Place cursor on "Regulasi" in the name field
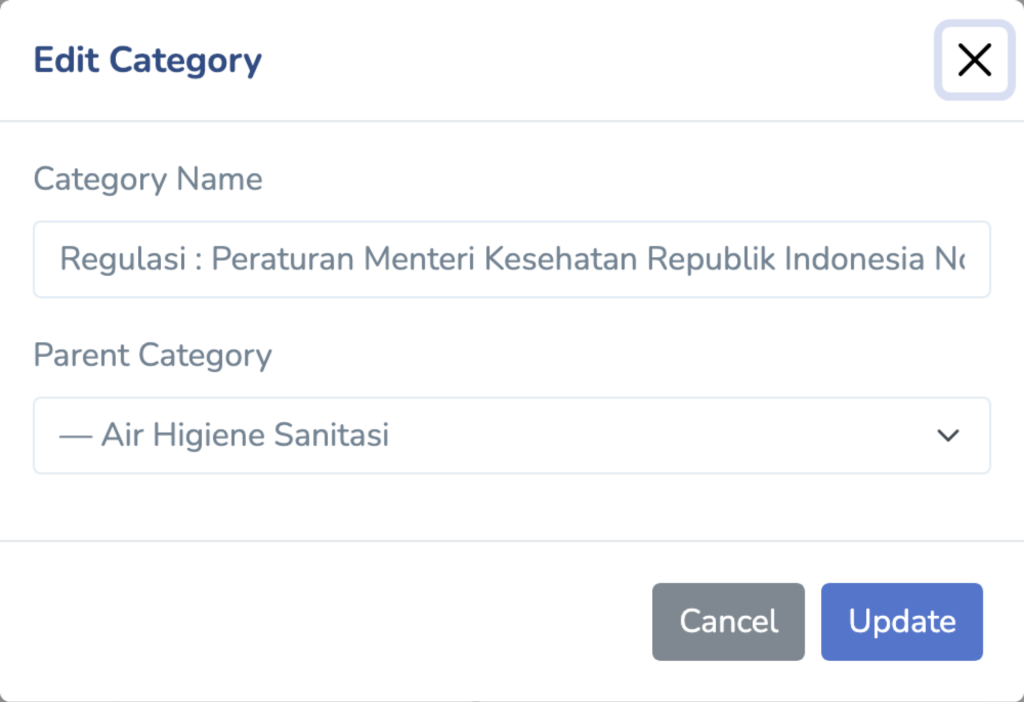1024x702 pixels. pyautogui.click(x=121, y=260)
